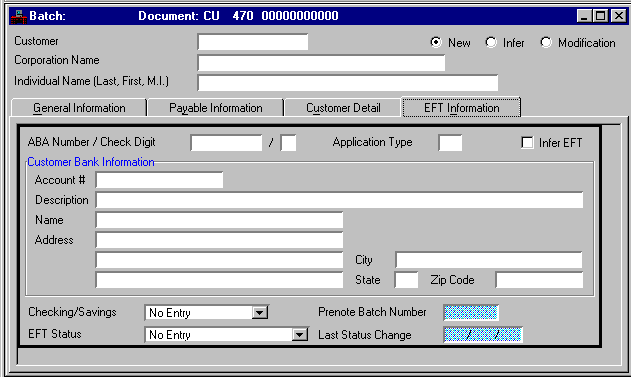Viewport: 631px width, 377px height.
Task: Click the first Address line field
Action: click(x=219, y=240)
